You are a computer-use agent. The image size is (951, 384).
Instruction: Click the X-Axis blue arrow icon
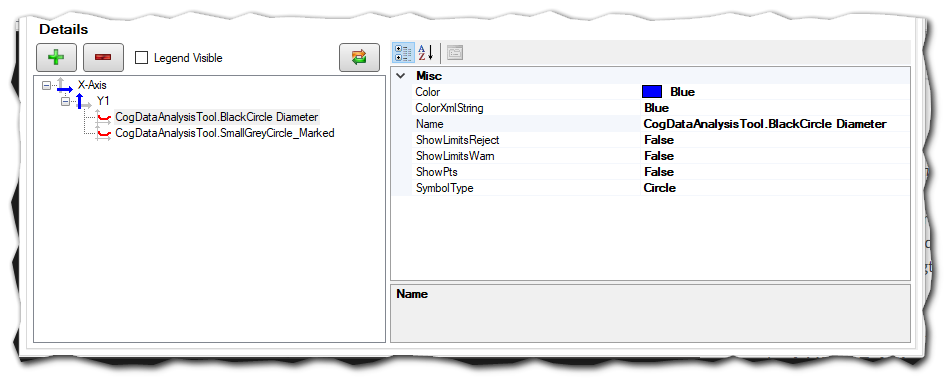[64, 86]
